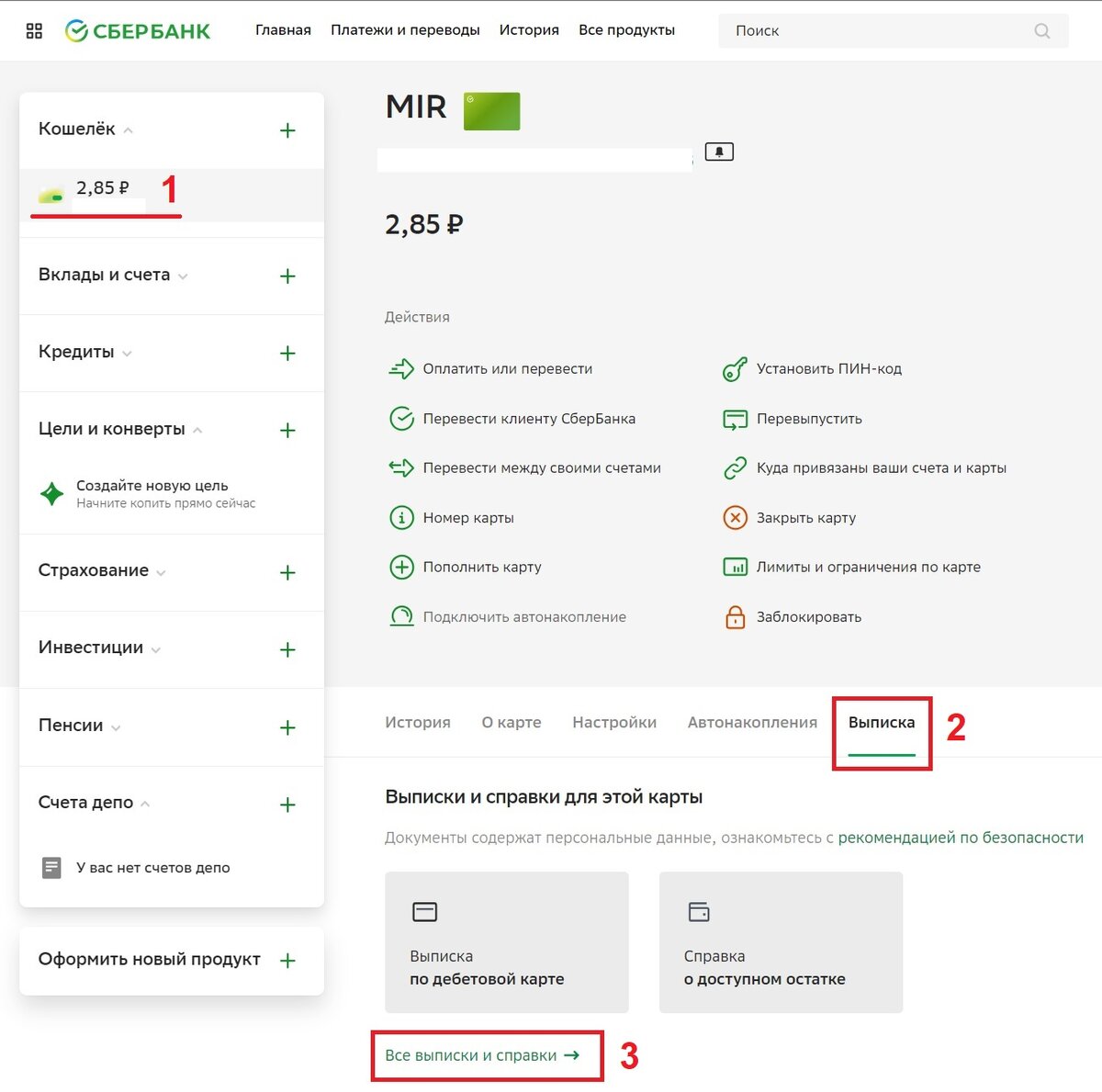This screenshot has width=1102, height=1092.
Task: Add new Кредиты with plus icon
Action: (287, 354)
